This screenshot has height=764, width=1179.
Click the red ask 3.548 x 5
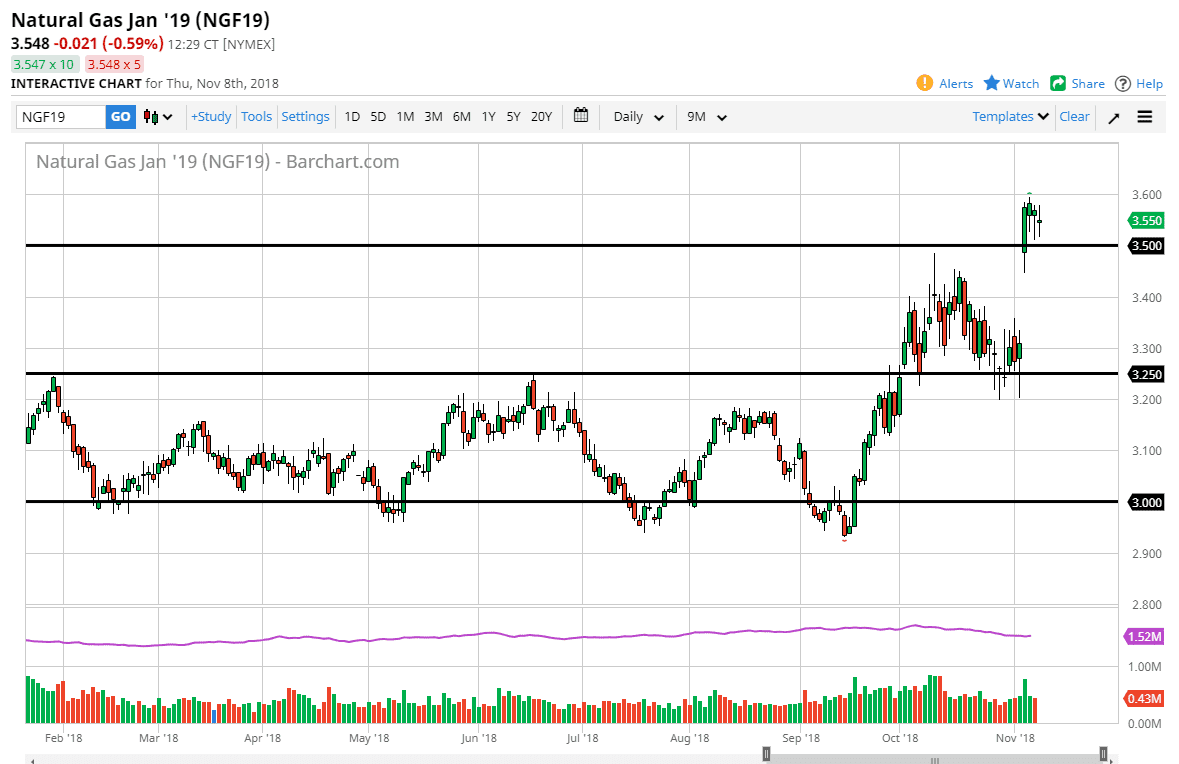pyautogui.click(x=114, y=65)
